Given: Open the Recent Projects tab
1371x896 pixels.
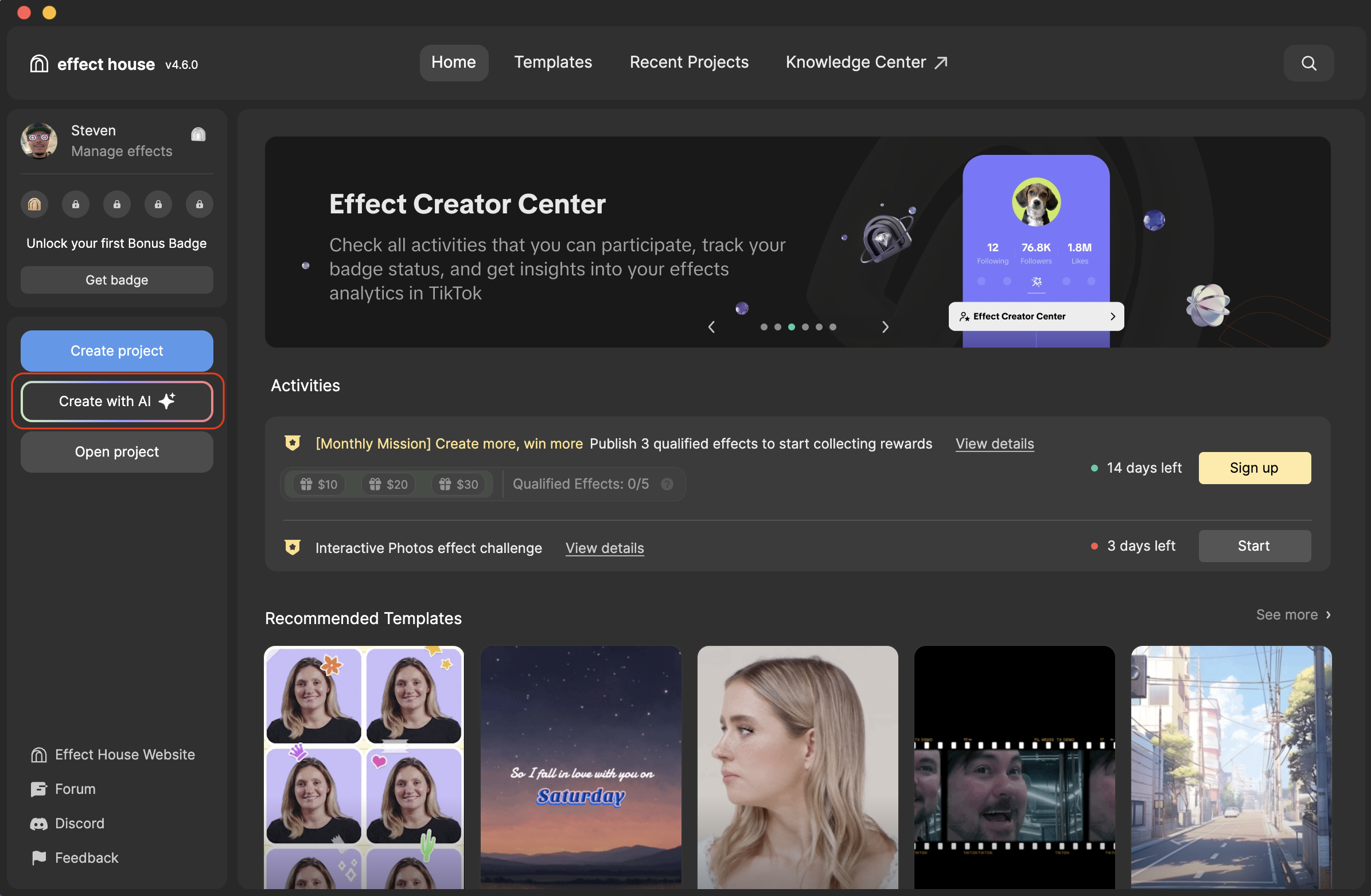Looking at the screenshot, I should (689, 62).
